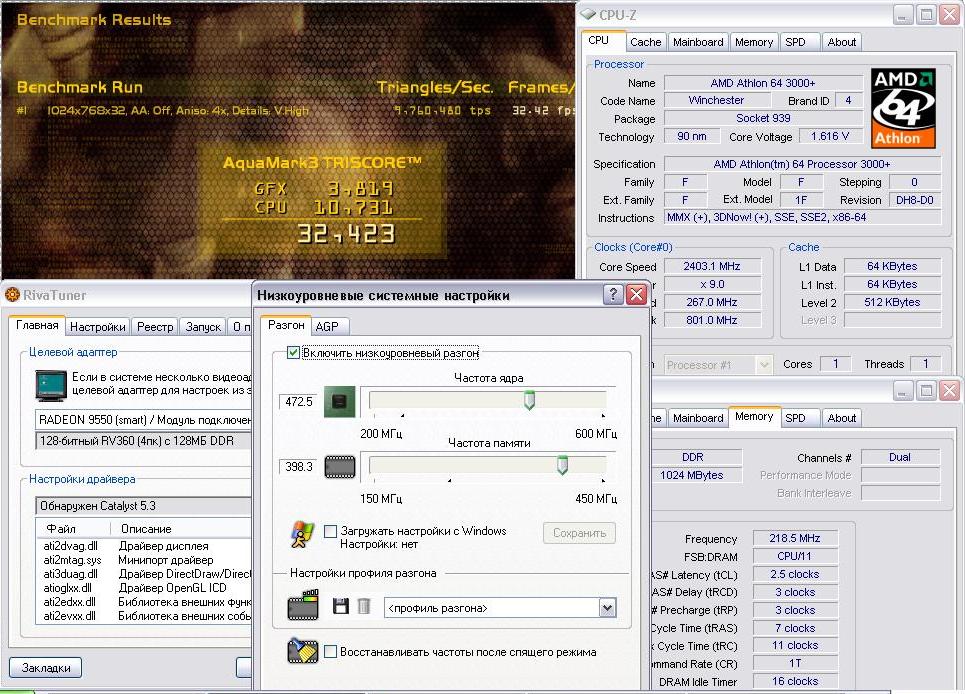Click the Обнаружен Catalyst 5.3 field
Image resolution: width=965 pixels, height=694 pixels.
tap(143, 506)
